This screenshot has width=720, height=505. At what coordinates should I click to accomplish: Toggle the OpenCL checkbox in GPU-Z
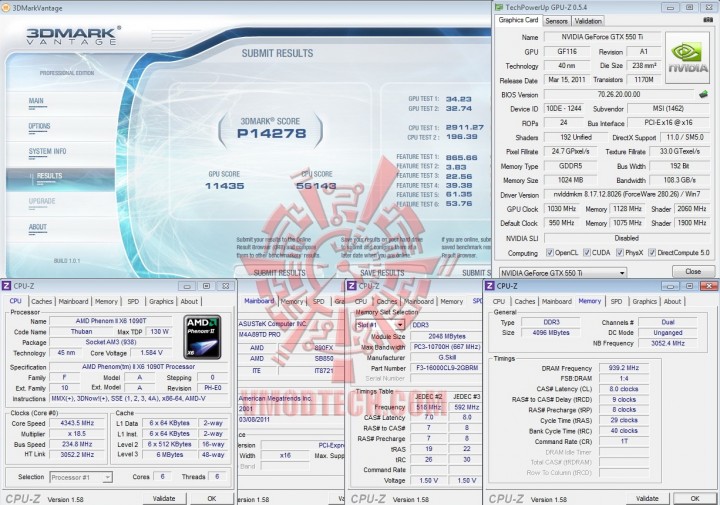[x=549, y=252]
